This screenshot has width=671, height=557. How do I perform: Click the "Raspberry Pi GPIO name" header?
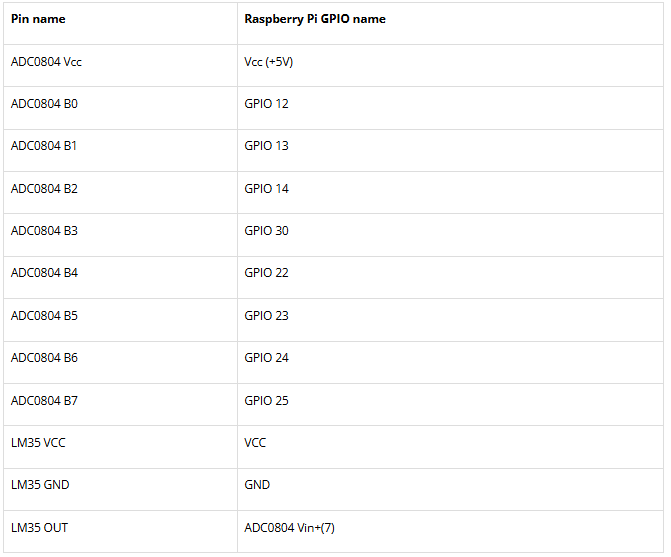[314, 19]
